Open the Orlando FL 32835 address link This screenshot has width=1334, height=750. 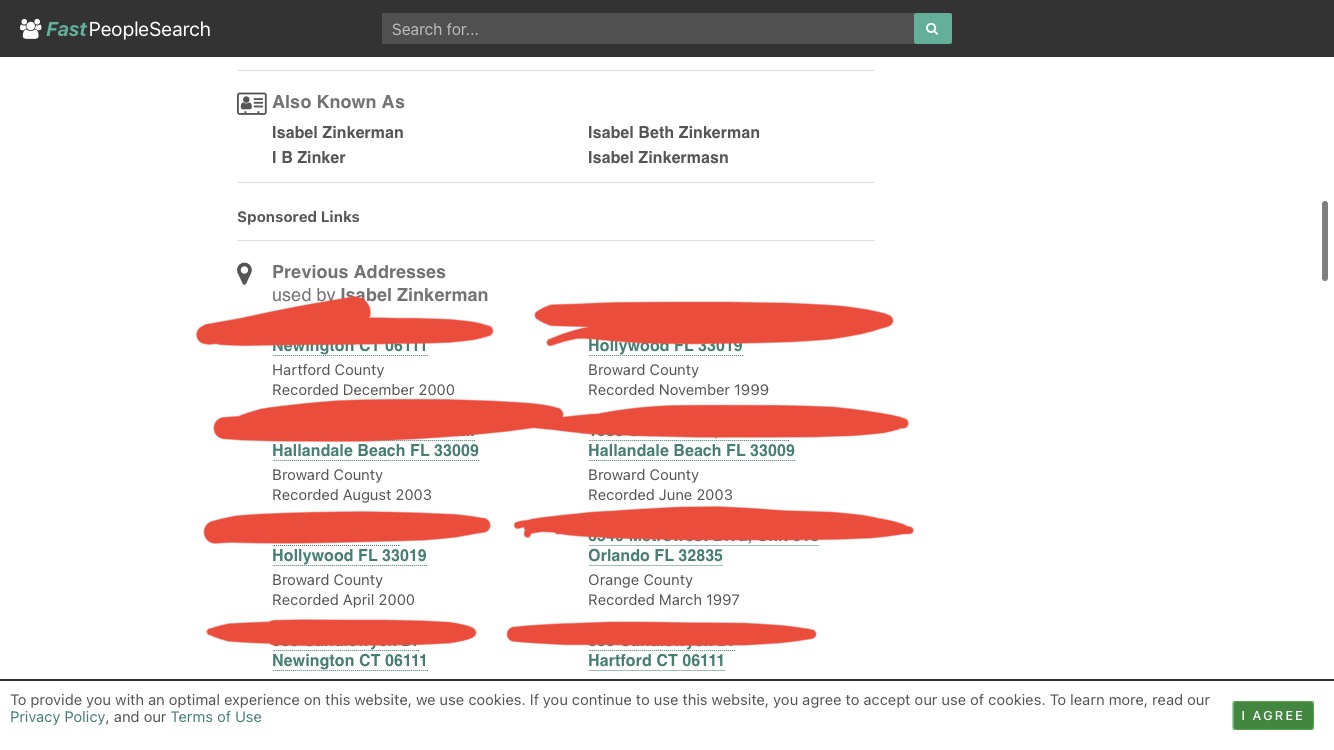(x=655, y=556)
